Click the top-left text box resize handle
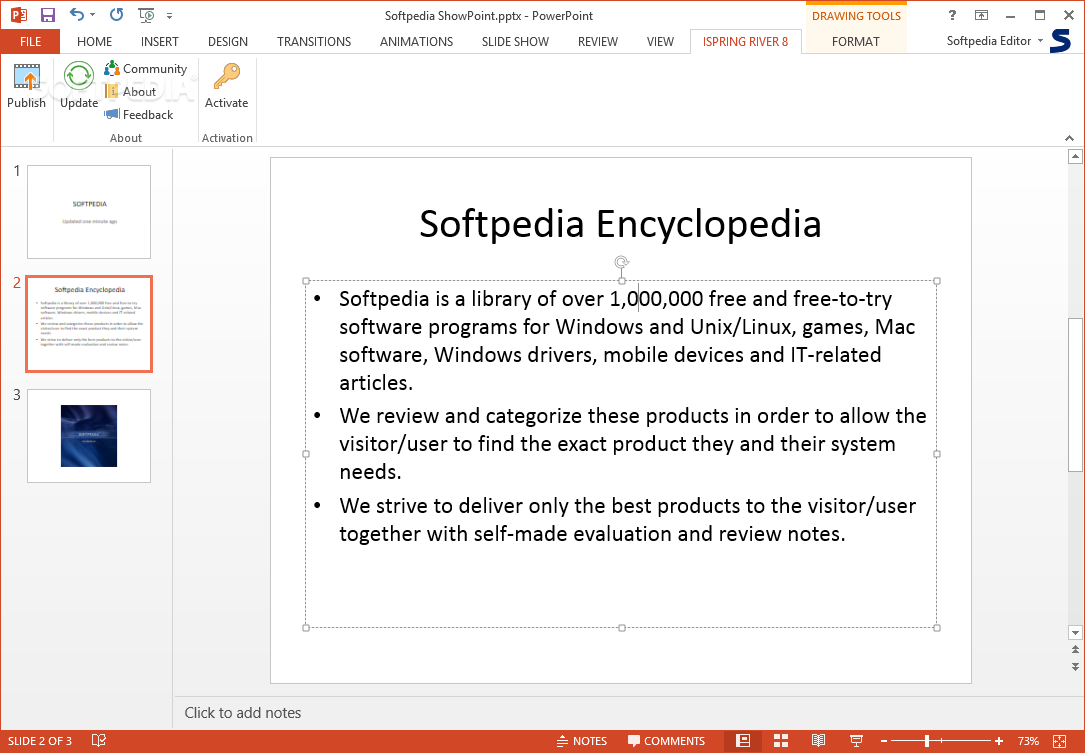1085x753 pixels. click(306, 281)
